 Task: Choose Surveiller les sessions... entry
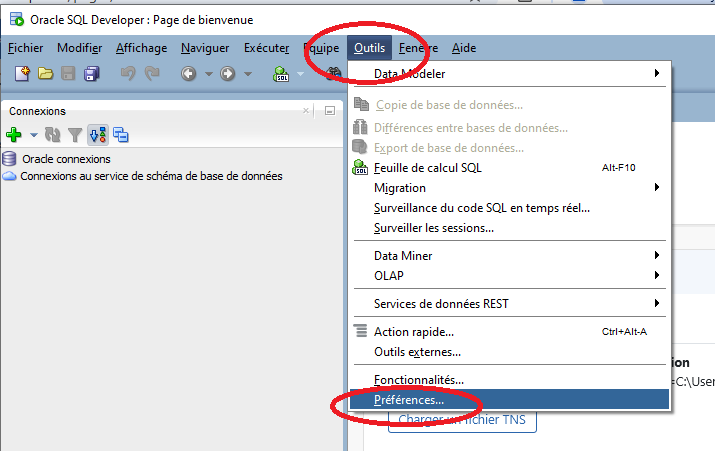(509, 228)
